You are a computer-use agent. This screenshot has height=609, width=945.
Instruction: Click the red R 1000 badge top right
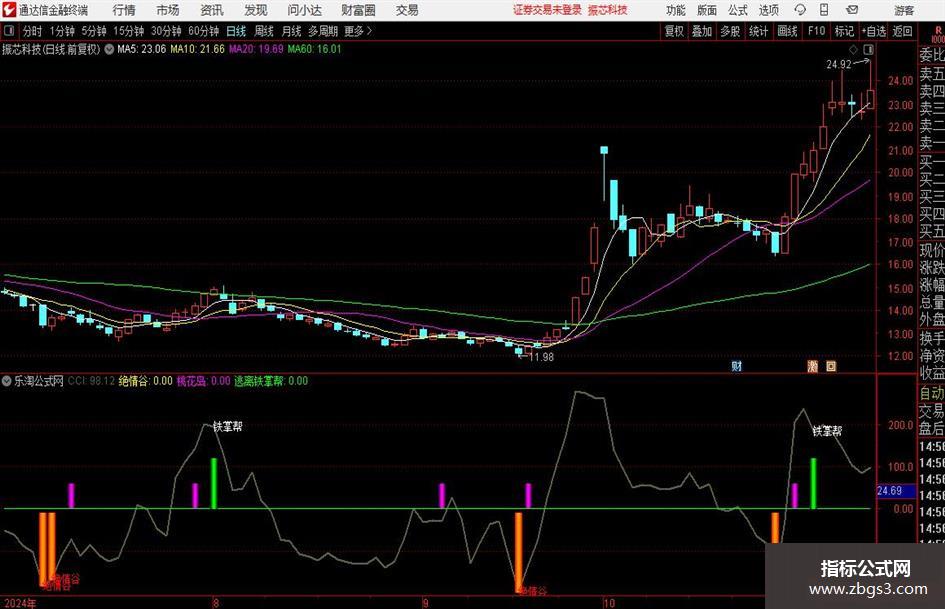(938, 34)
